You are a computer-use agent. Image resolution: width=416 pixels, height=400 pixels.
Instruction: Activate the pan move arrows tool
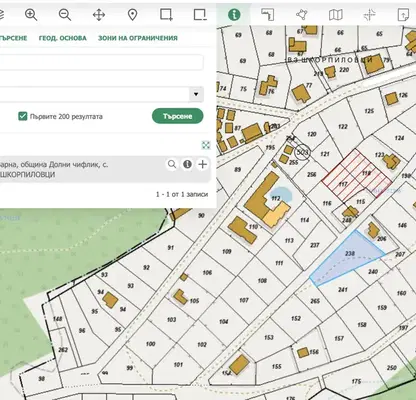[99, 15]
